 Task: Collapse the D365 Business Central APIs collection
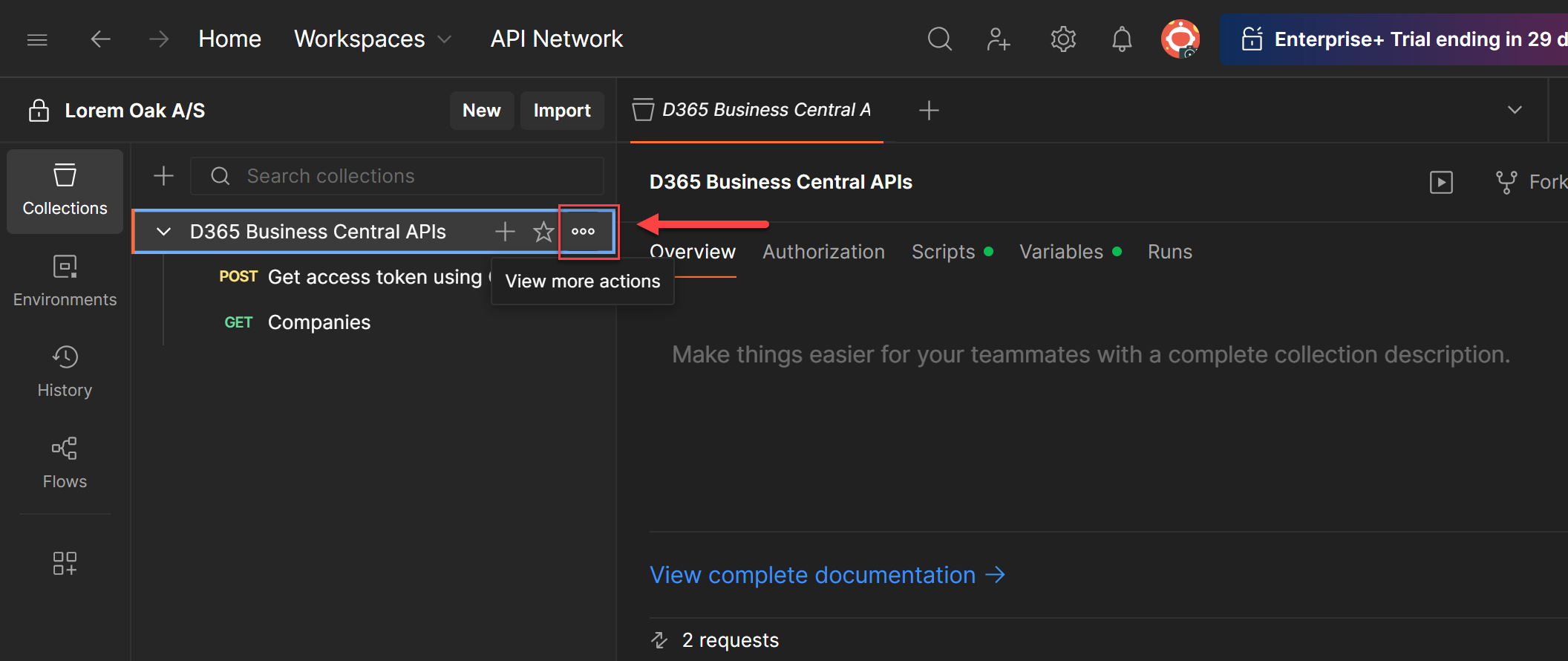(x=163, y=232)
